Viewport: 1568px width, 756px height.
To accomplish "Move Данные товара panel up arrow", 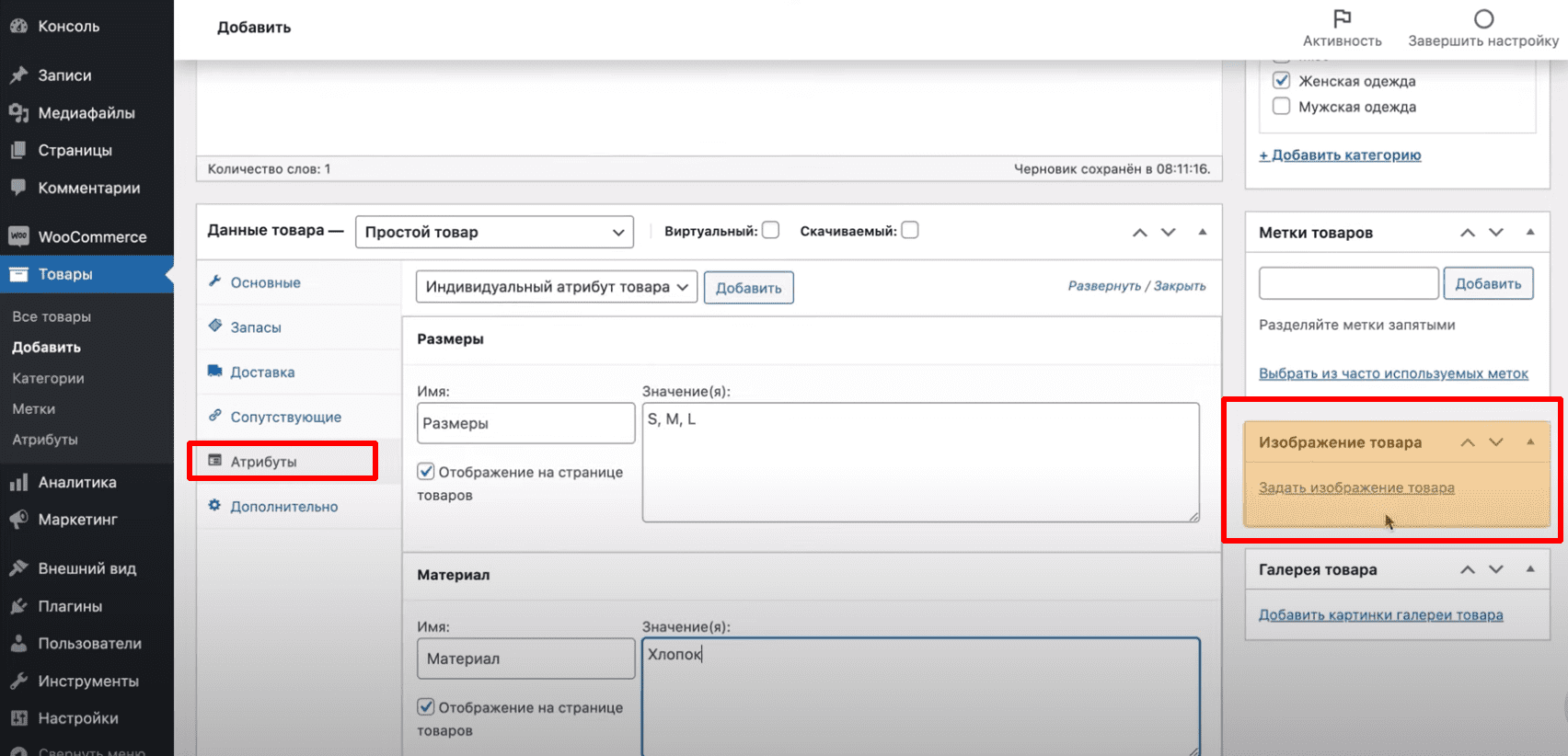I will click(x=1140, y=233).
